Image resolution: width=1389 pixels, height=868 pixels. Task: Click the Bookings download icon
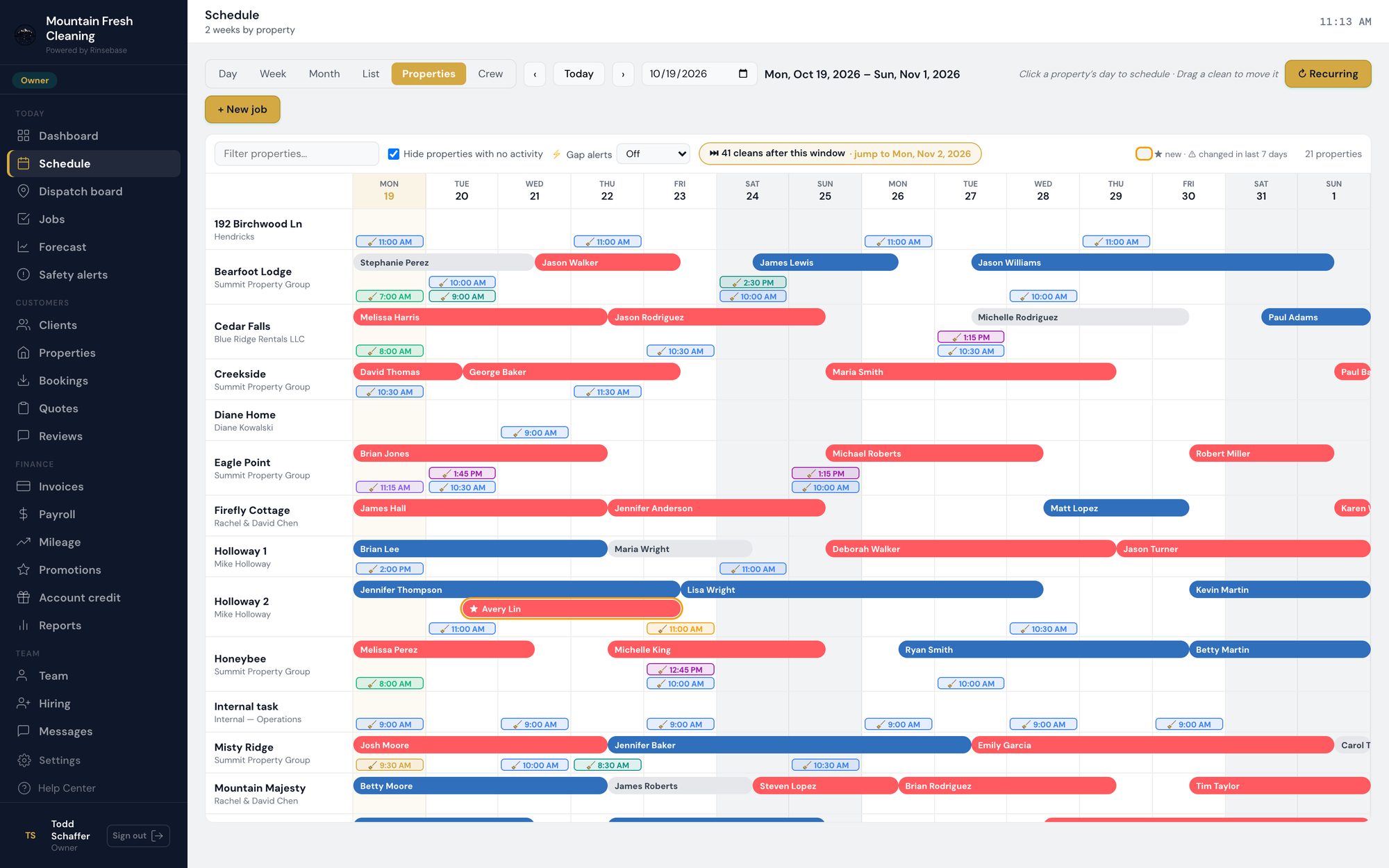tap(24, 381)
